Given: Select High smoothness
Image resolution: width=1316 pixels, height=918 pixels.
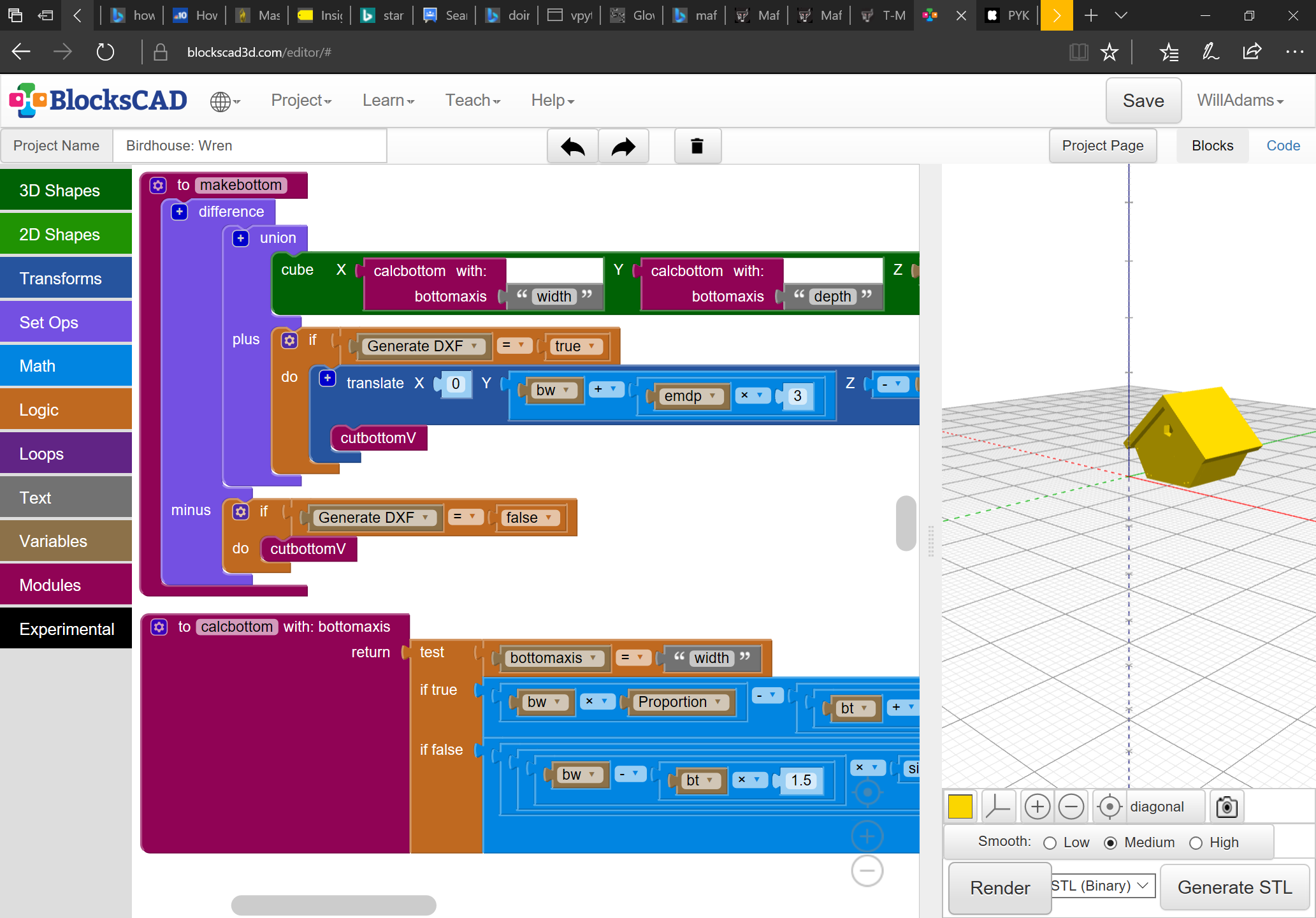Looking at the screenshot, I should [x=1196, y=843].
